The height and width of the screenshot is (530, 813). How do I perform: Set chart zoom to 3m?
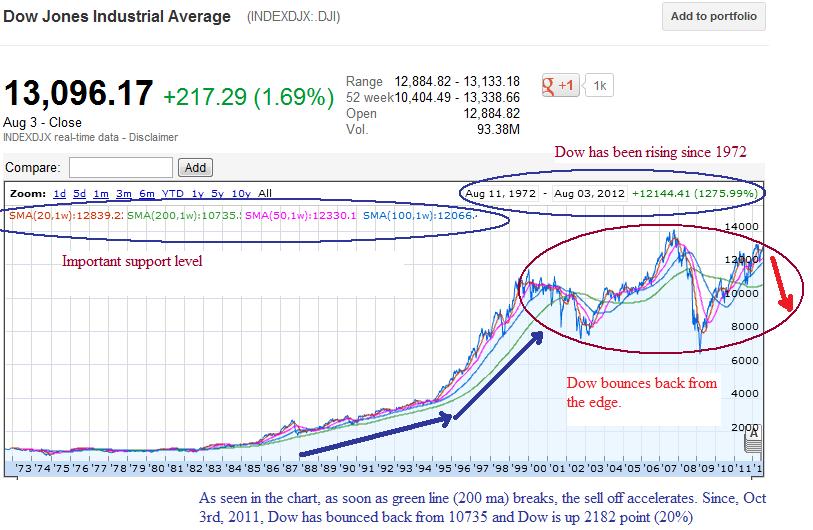coord(123,193)
